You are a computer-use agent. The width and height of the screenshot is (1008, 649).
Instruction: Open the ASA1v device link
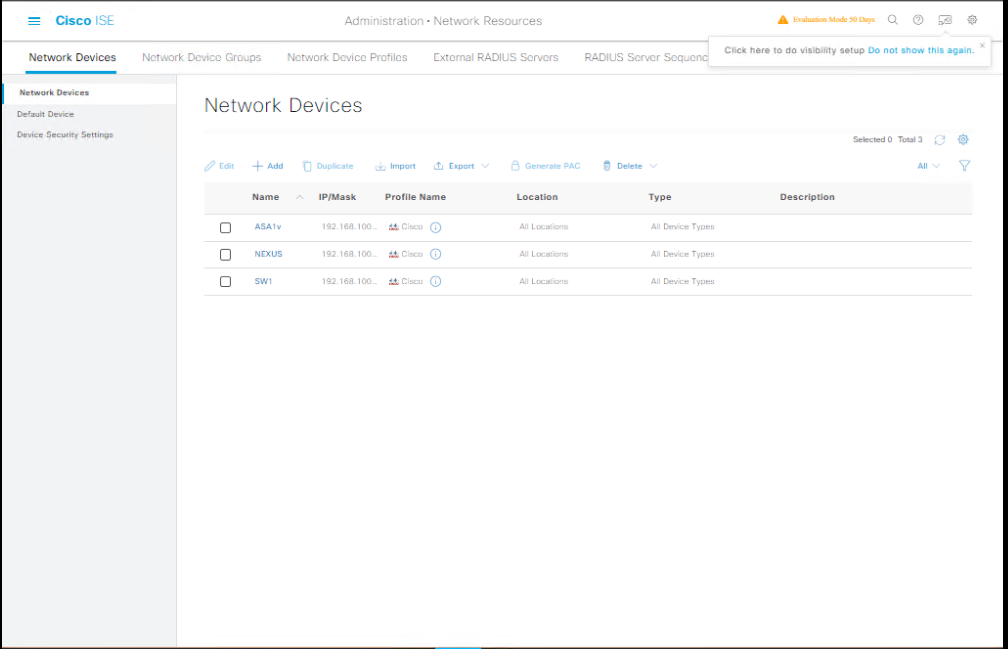coord(268,227)
